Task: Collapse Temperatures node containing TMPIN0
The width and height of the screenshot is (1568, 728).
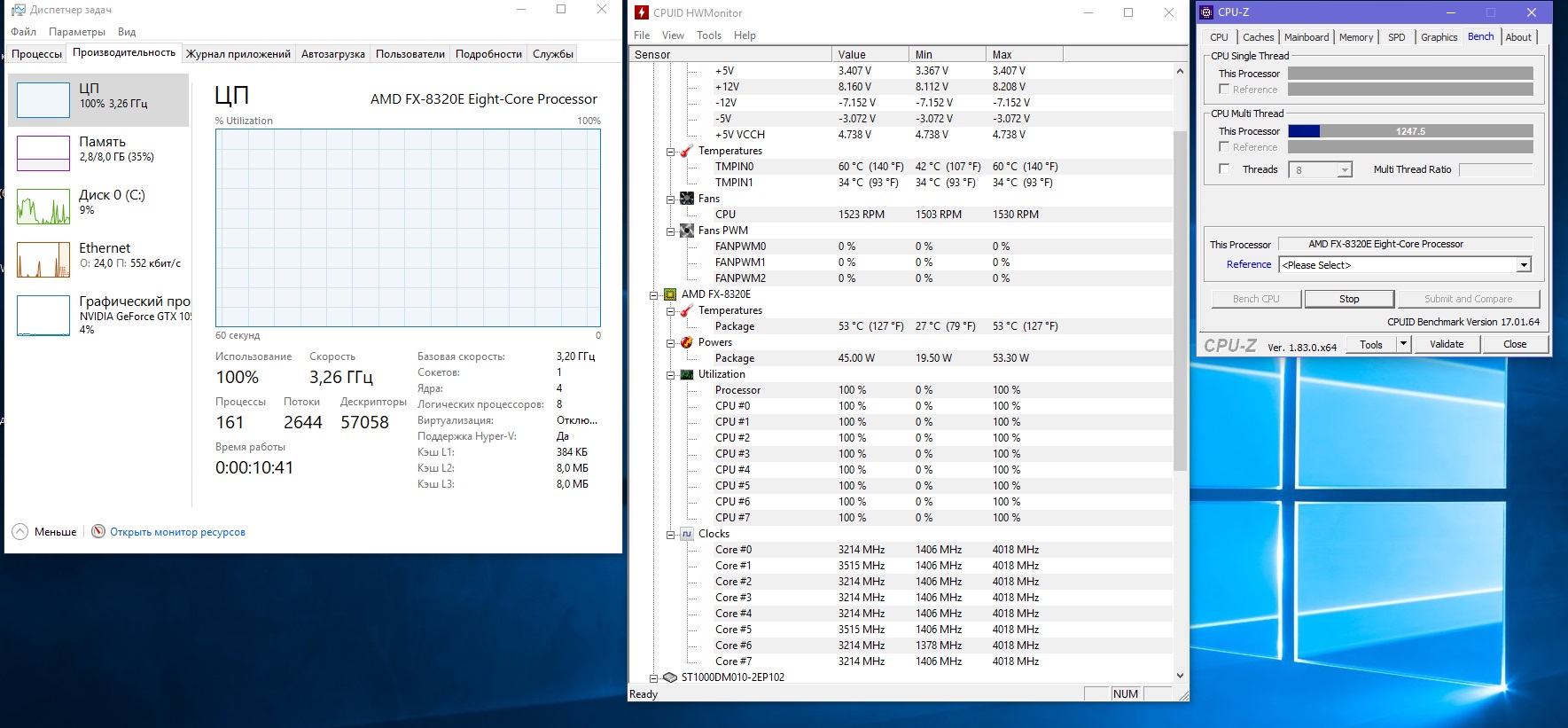Action: pyautogui.click(x=671, y=152)
